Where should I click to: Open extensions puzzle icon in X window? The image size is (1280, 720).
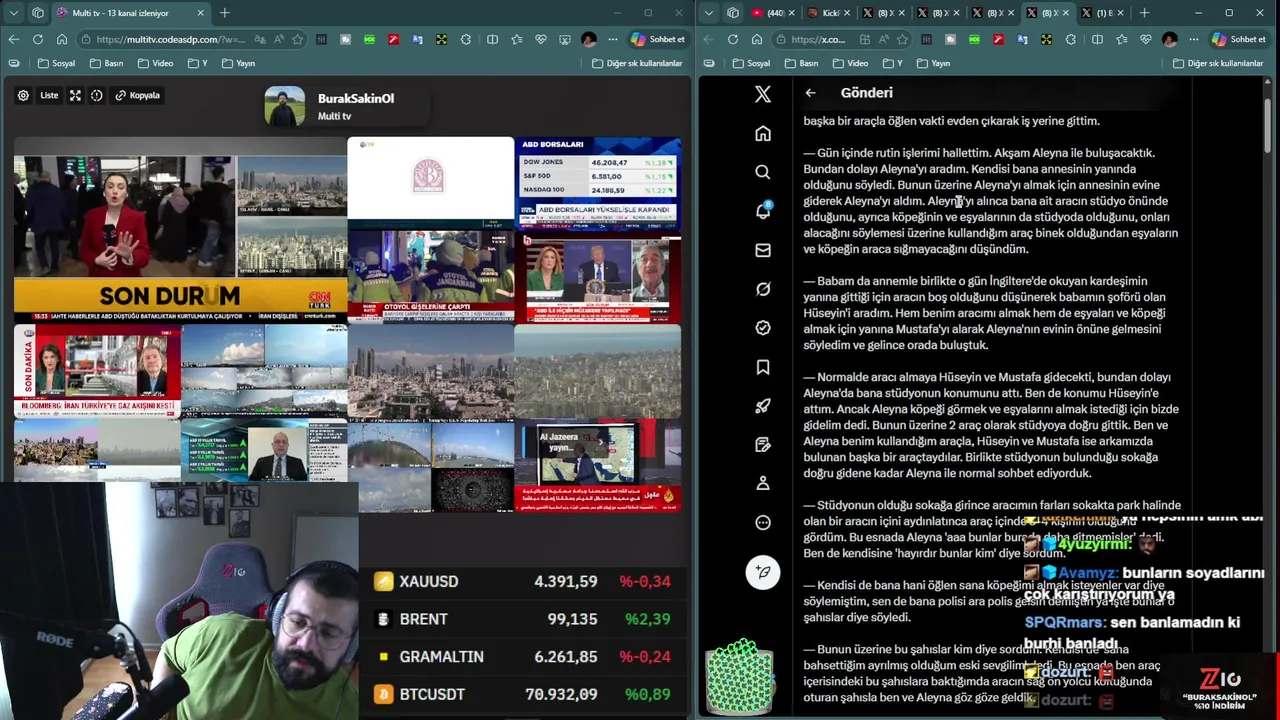pyautogui.click(x=1071, y=39)
